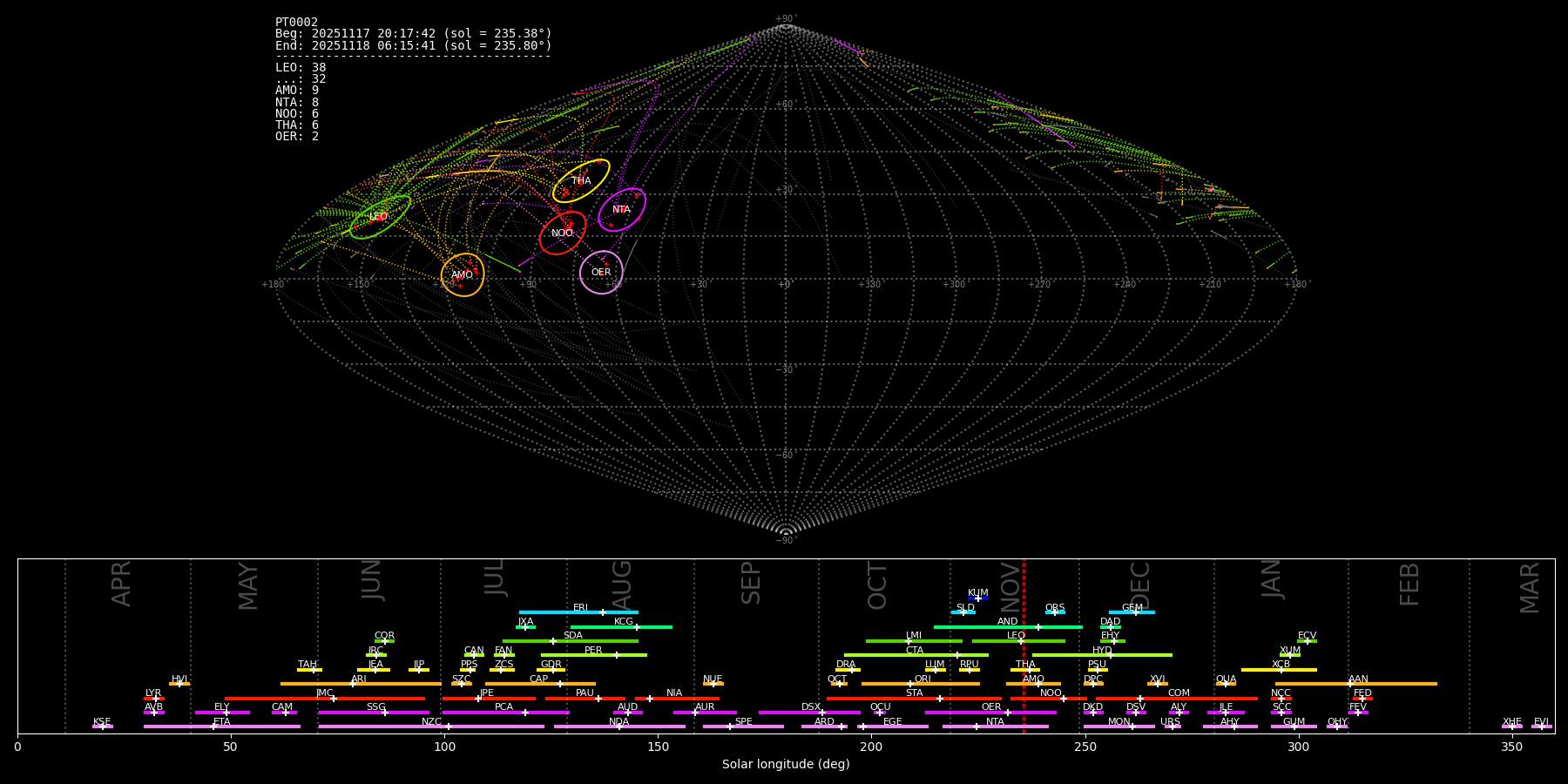Viewport: 1568px width, 784px height.
Task: Click the orange AMO radiant ellipse
Action: tap(463, 275)
